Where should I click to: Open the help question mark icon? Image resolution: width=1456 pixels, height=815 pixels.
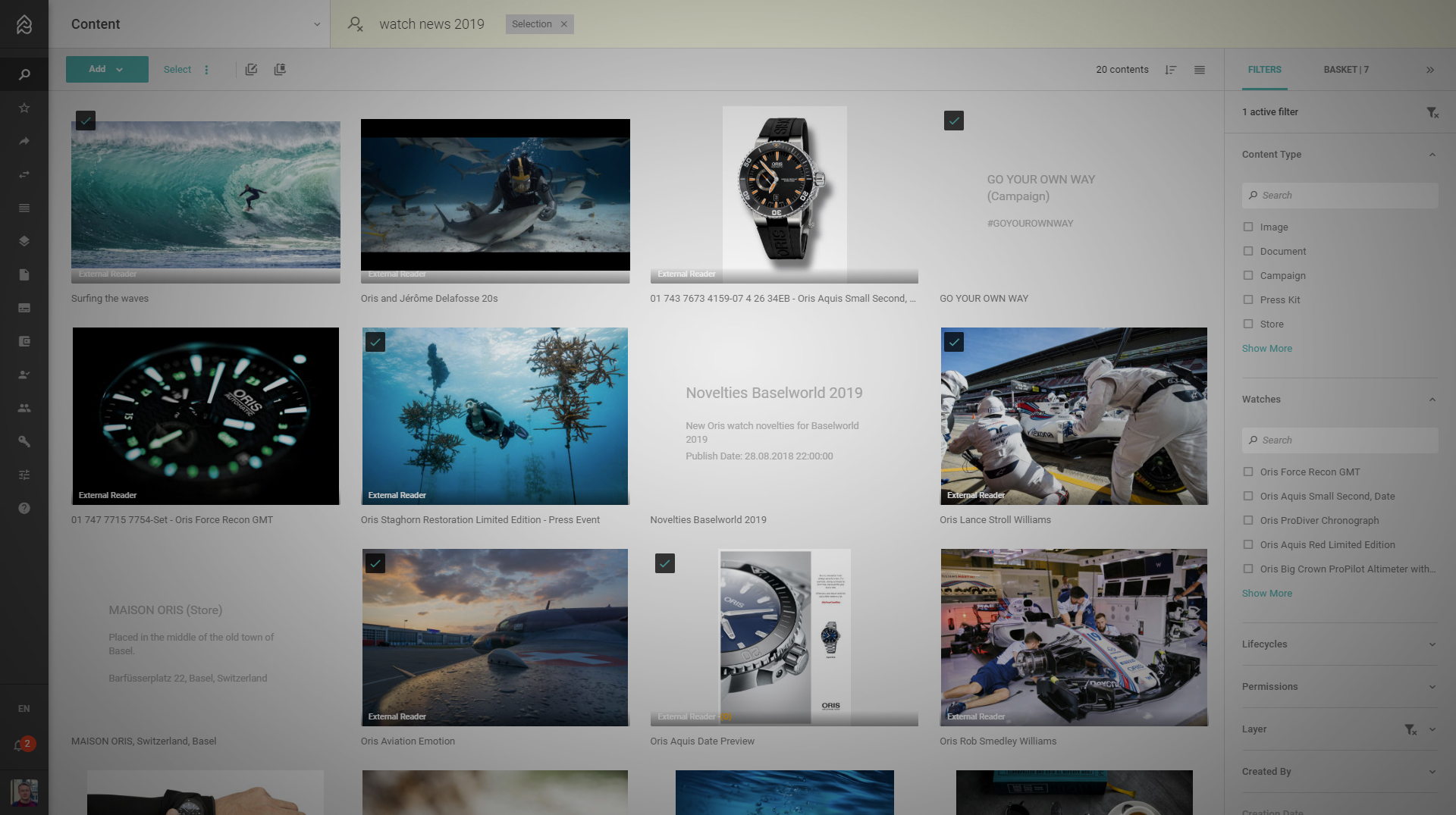point(24,508)
